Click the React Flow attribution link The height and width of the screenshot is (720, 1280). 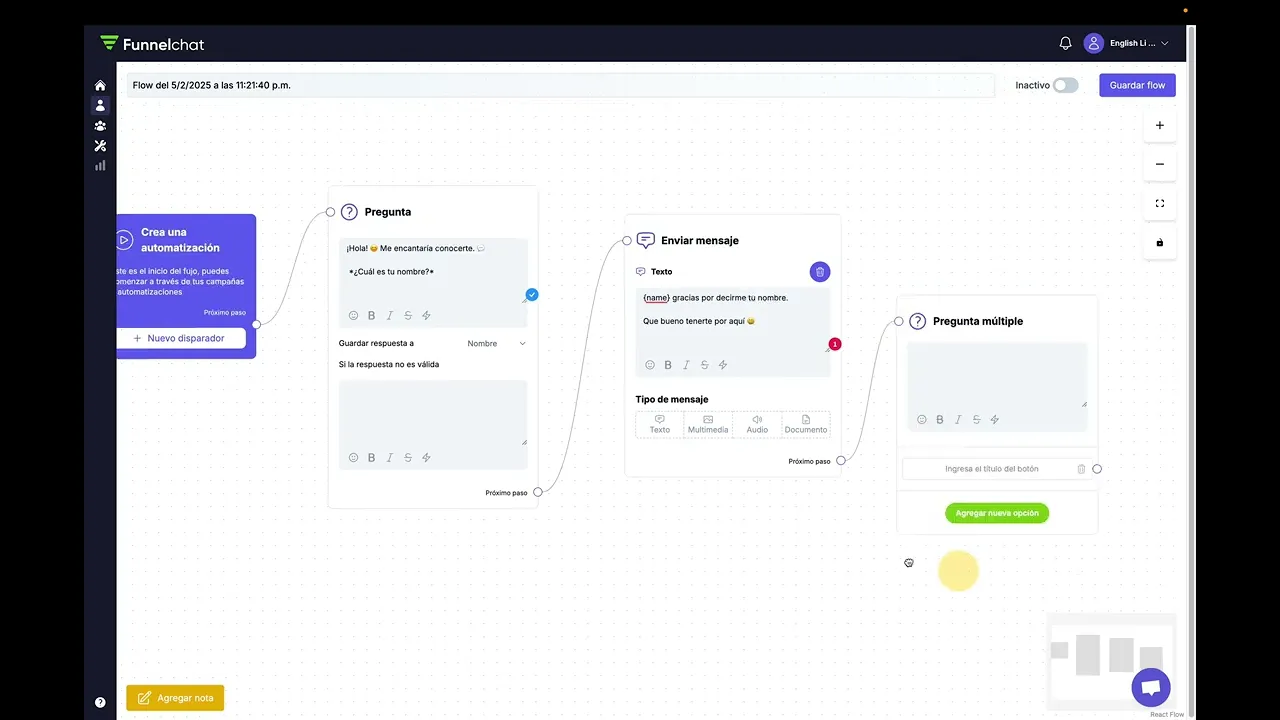click(x=1167, y=714)
